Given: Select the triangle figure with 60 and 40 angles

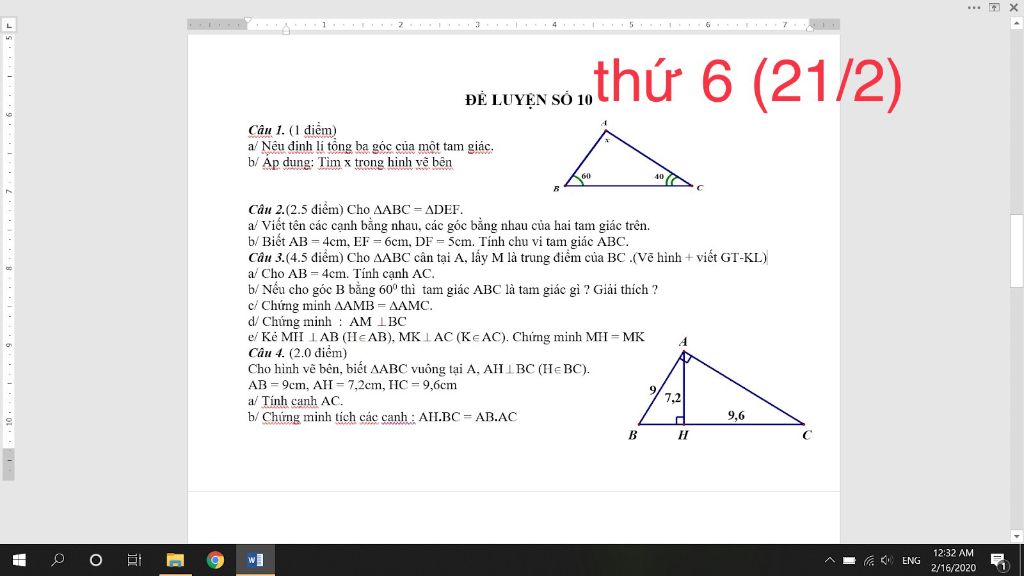Looking at the screenshot, I should (628, 157).
